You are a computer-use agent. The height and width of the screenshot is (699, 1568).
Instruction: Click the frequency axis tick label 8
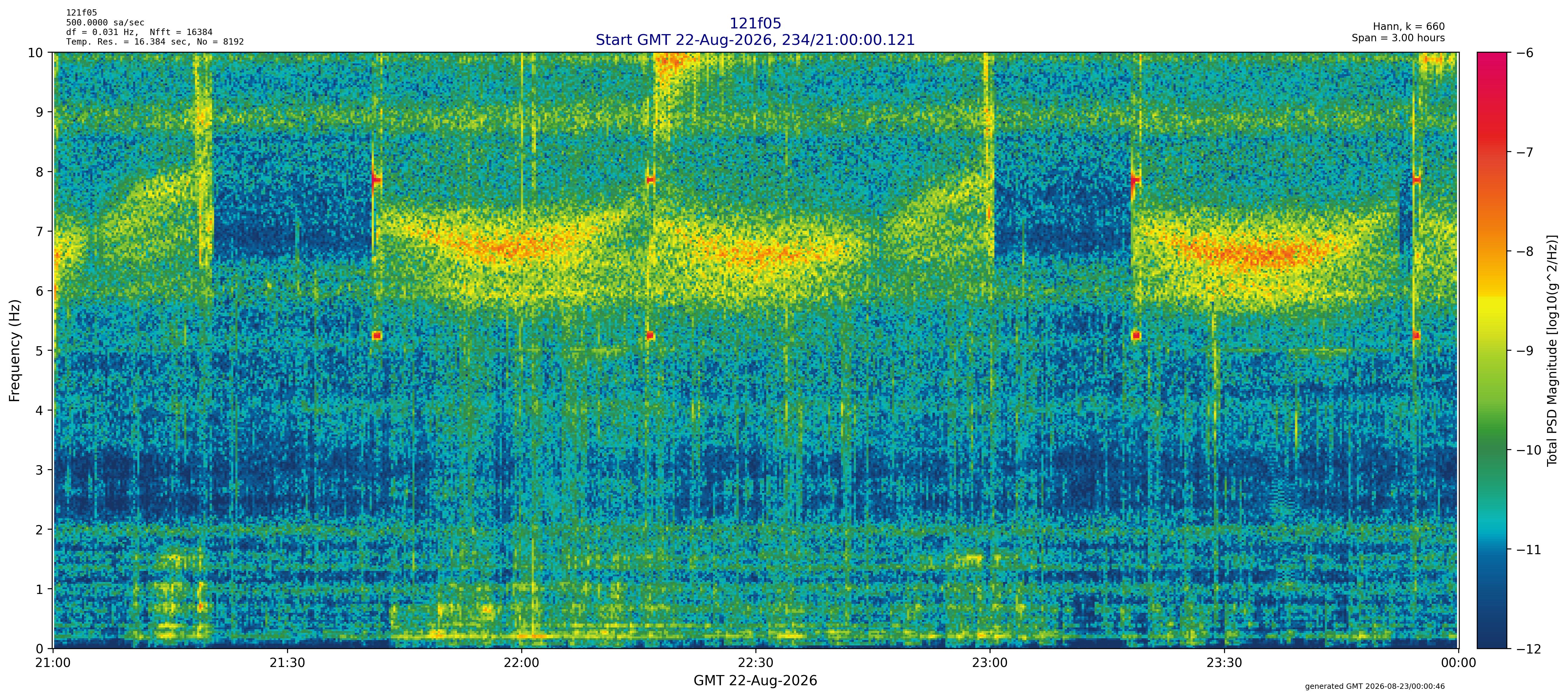[39, 172]
